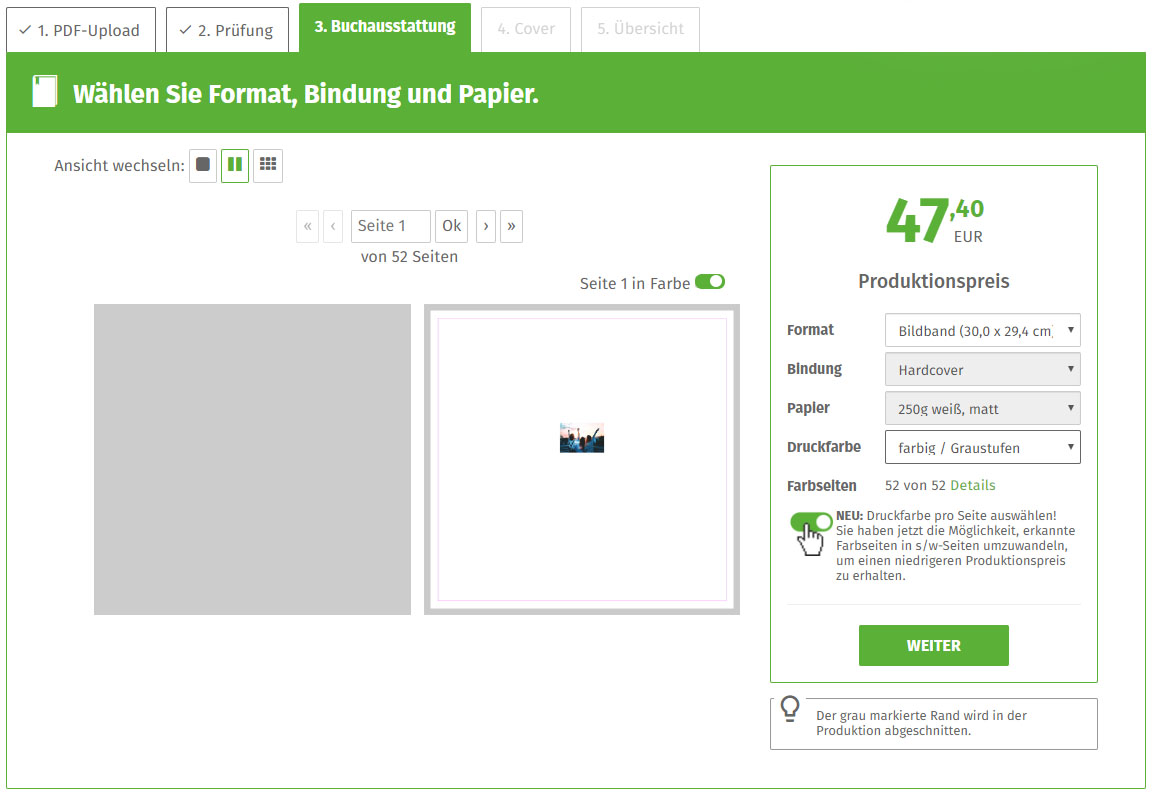Image resolution: width=1155 pixels, height=799 pixels.
Task: Expand the Papier dropdown
Action: tap(982, 408)
